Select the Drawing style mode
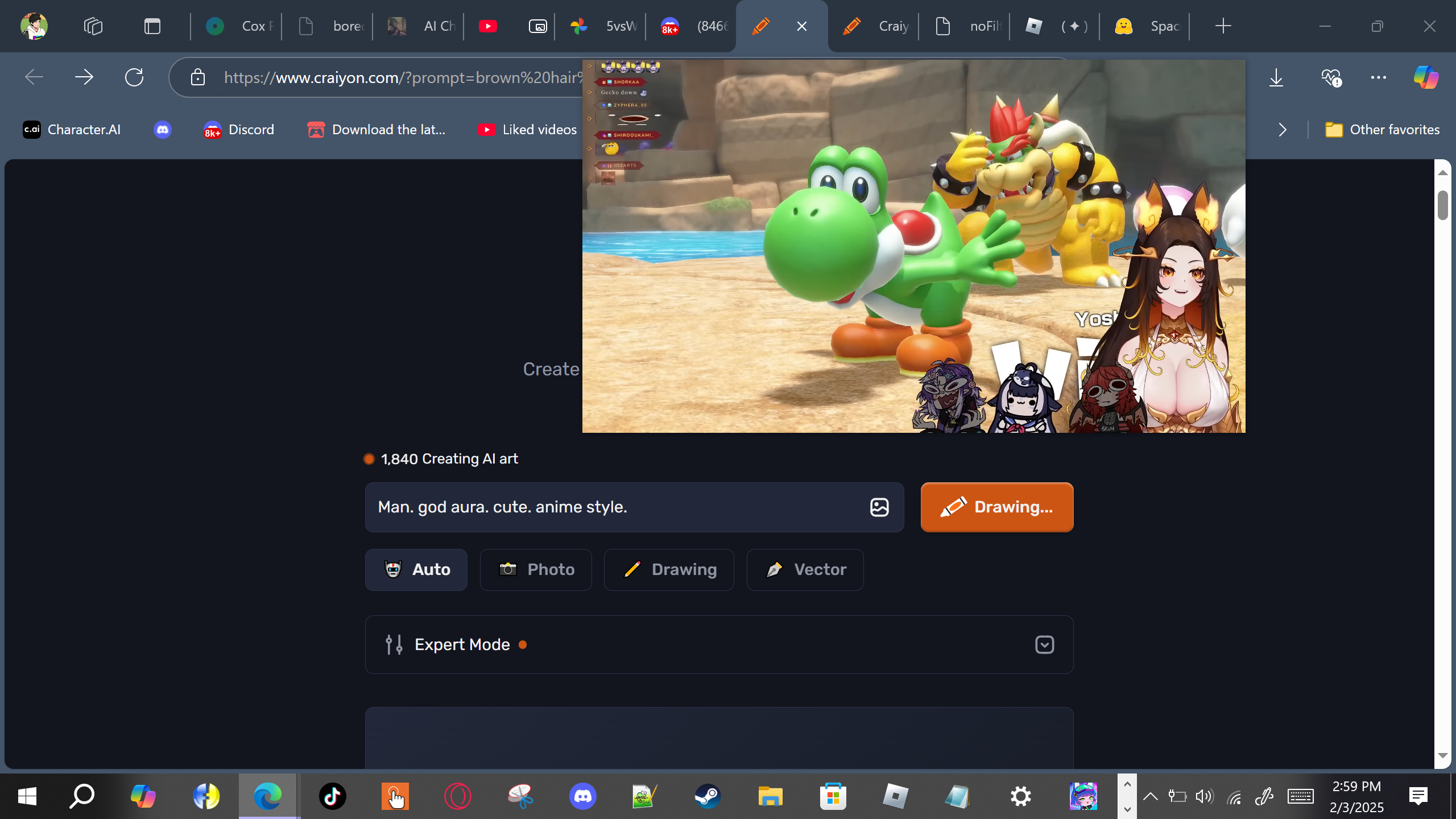The width and height of the screenshot is (1456, 819). coord(669,570)
